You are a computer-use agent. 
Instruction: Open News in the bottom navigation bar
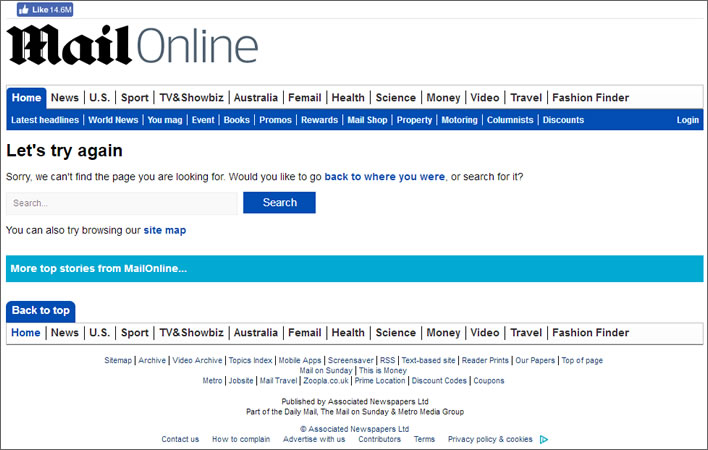tap(65, 333)
